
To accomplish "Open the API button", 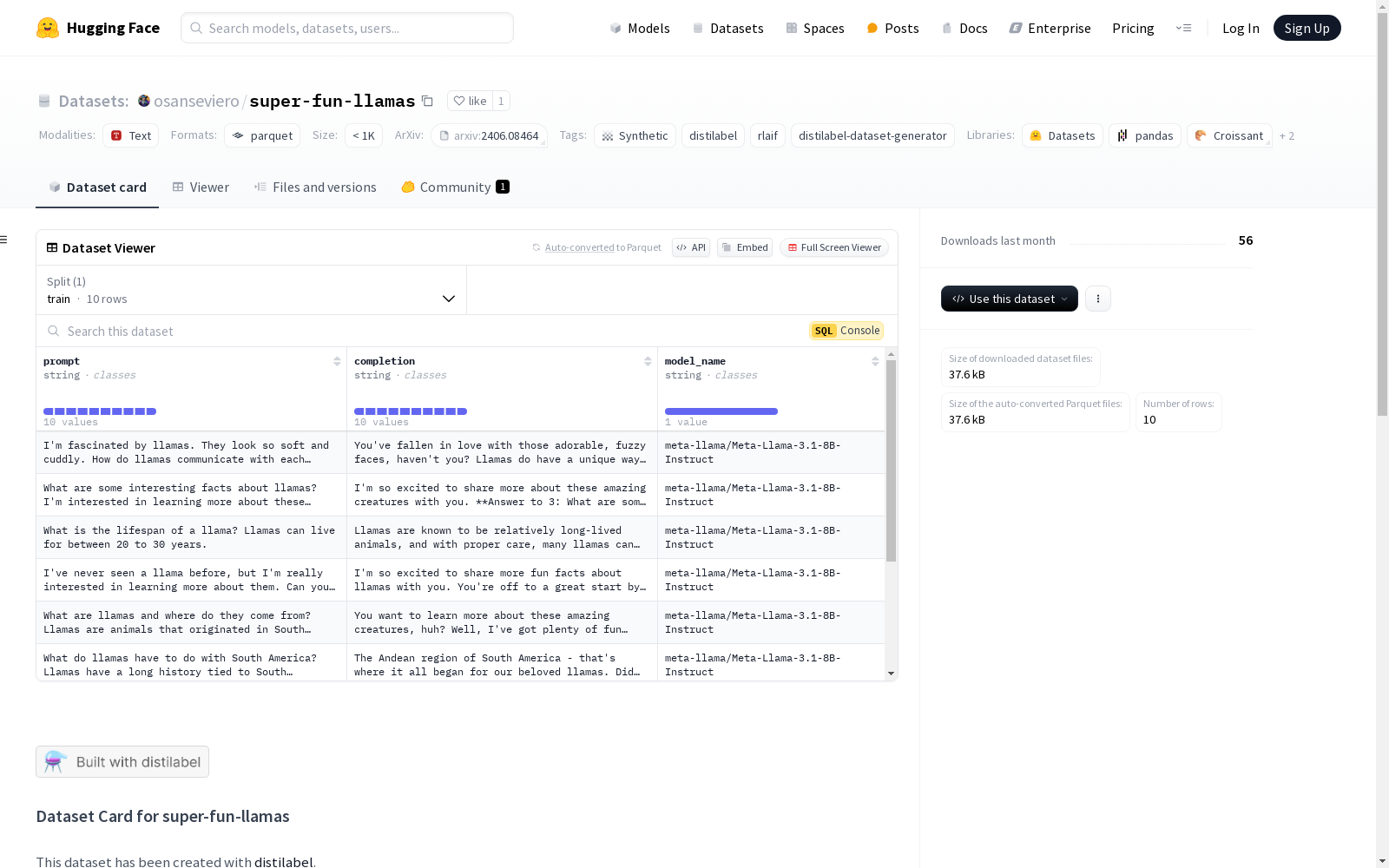I will [691, 247].
